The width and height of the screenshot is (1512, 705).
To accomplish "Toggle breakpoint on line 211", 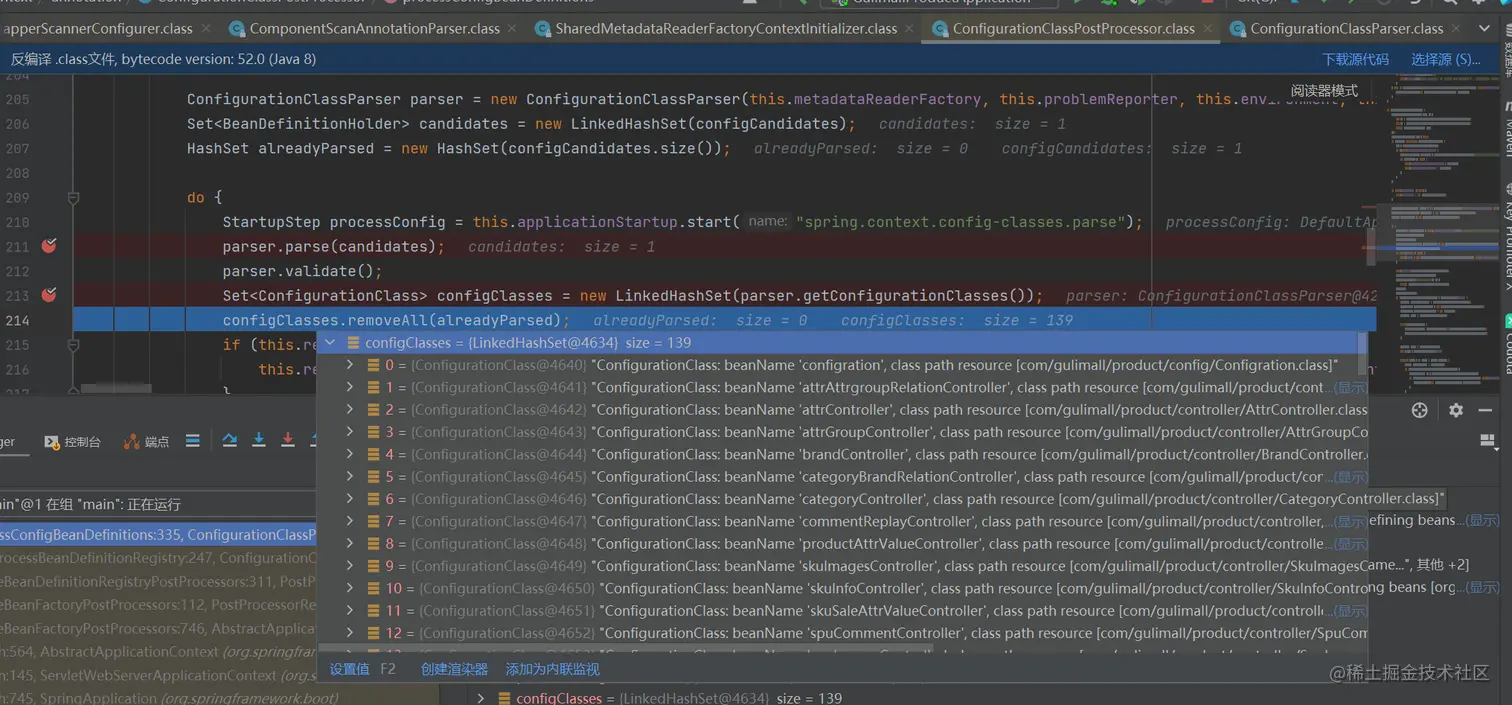I will click(x=48, y=246).
